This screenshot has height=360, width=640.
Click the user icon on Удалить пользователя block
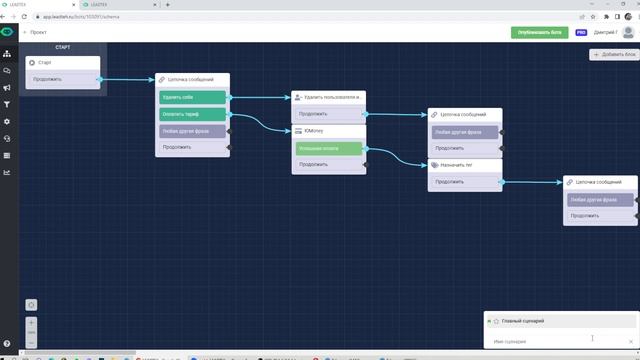coord(298,97)
